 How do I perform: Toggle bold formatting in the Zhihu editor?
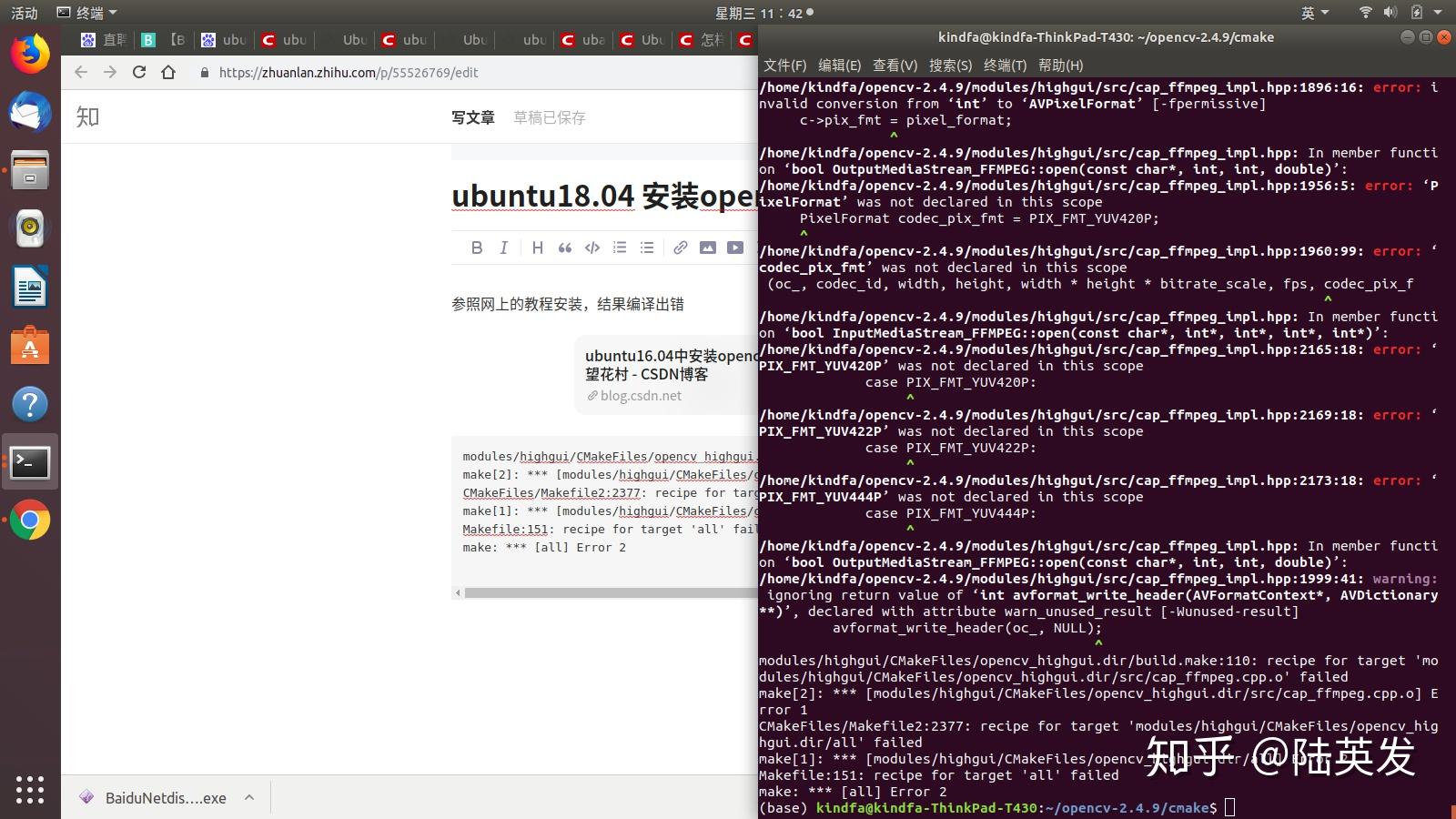[476, 247]
